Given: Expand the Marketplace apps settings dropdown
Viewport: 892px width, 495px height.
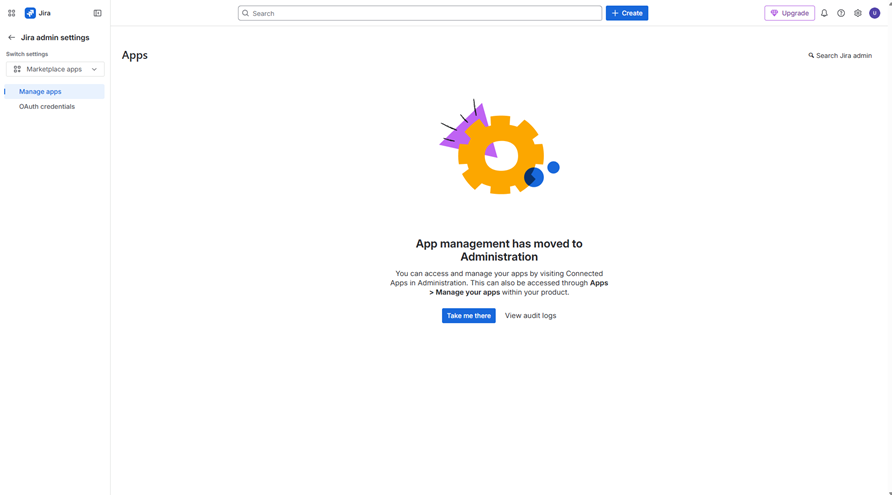Looking at the screenshot, I should tap(55, 69).
